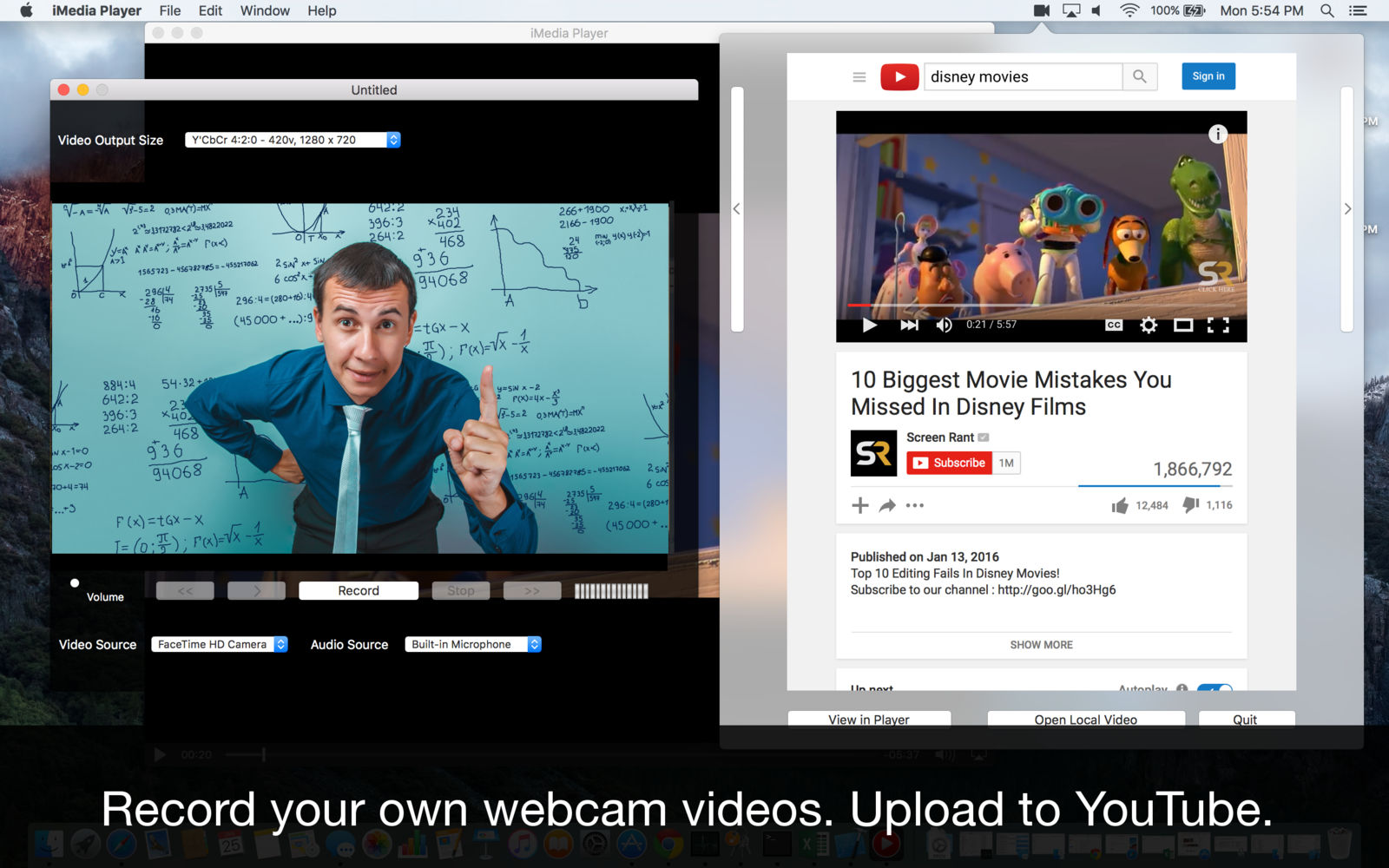
Task: Click the AirPlay icon in menu bar
Action: 1072,10
